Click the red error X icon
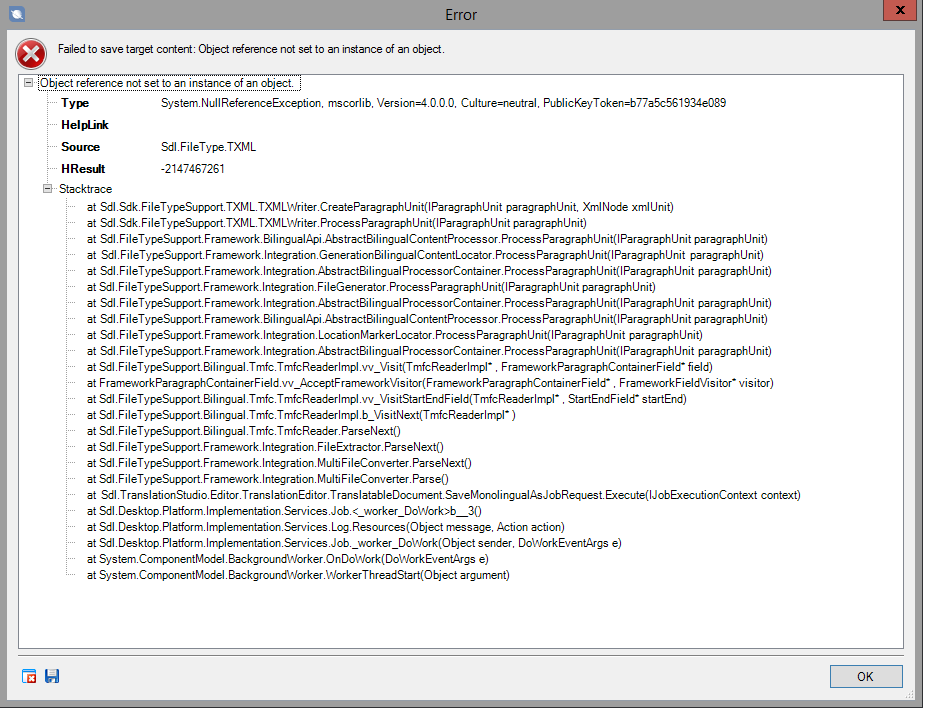The width and height of the screenshot is (935, 708). pyautogui.click(x=32, y=52)
